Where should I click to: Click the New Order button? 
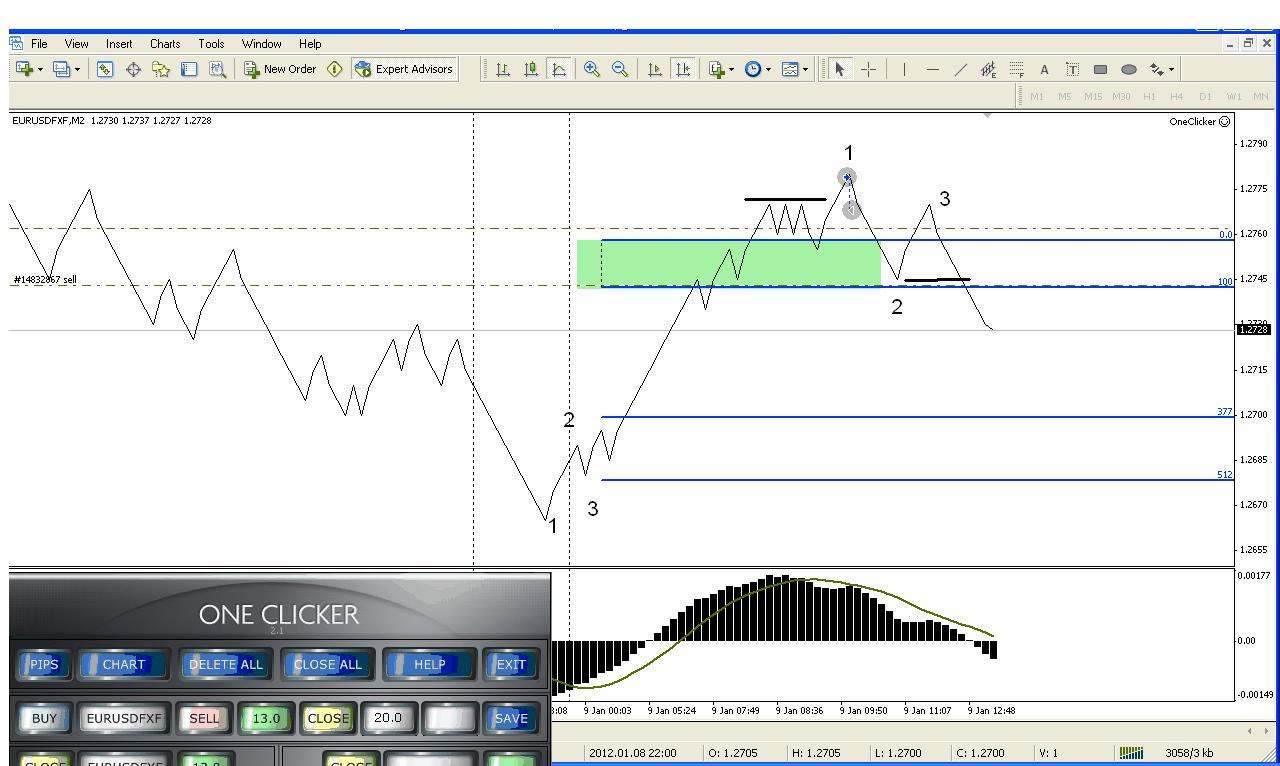[x=280, y=69]
